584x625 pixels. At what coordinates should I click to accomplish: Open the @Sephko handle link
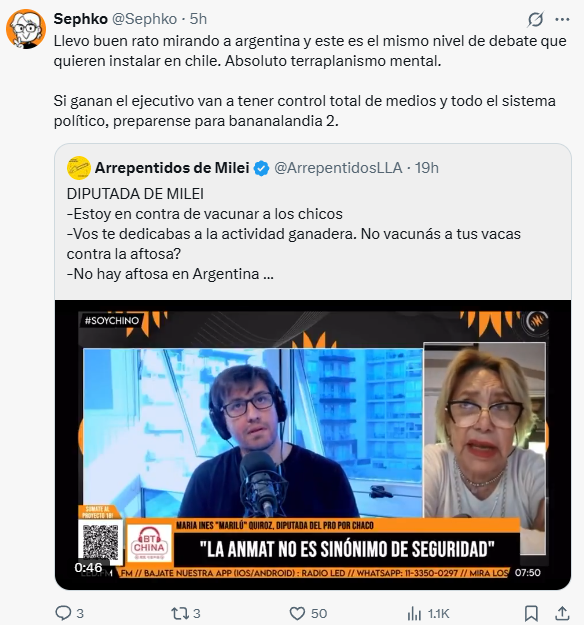pyautogui.click(x=144, y=19)
